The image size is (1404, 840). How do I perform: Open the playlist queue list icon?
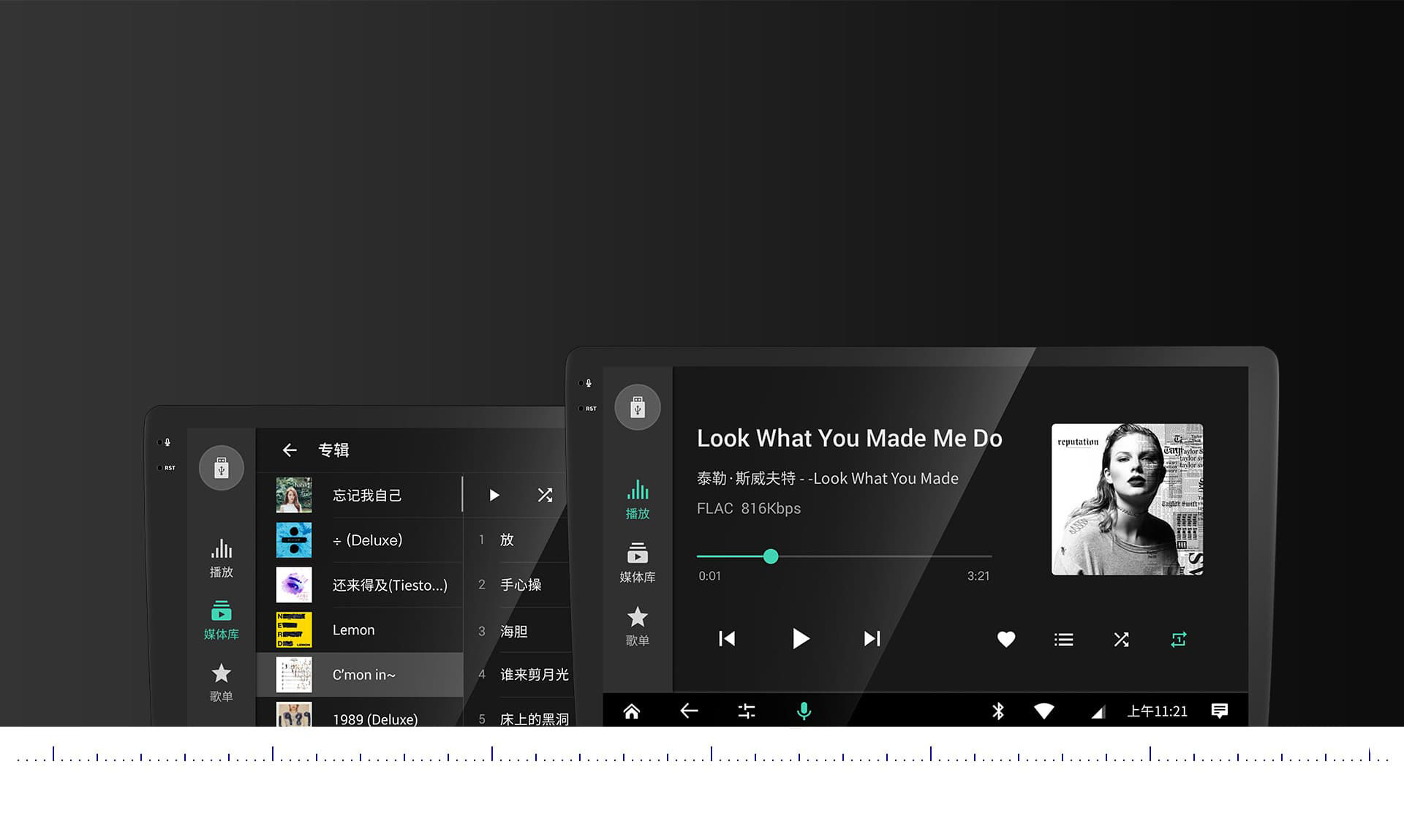[1063, 640]
